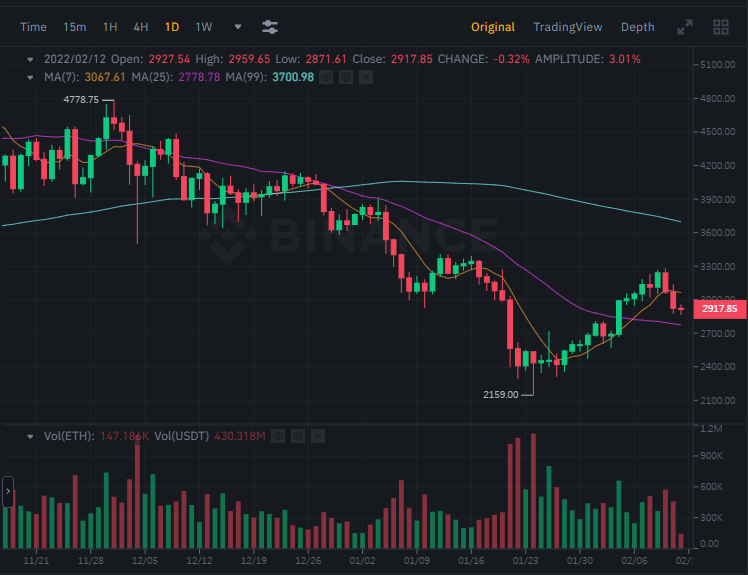Open MA indicator settings gear icon
Screen dimensions: 748x575
(x=346, y=77)
